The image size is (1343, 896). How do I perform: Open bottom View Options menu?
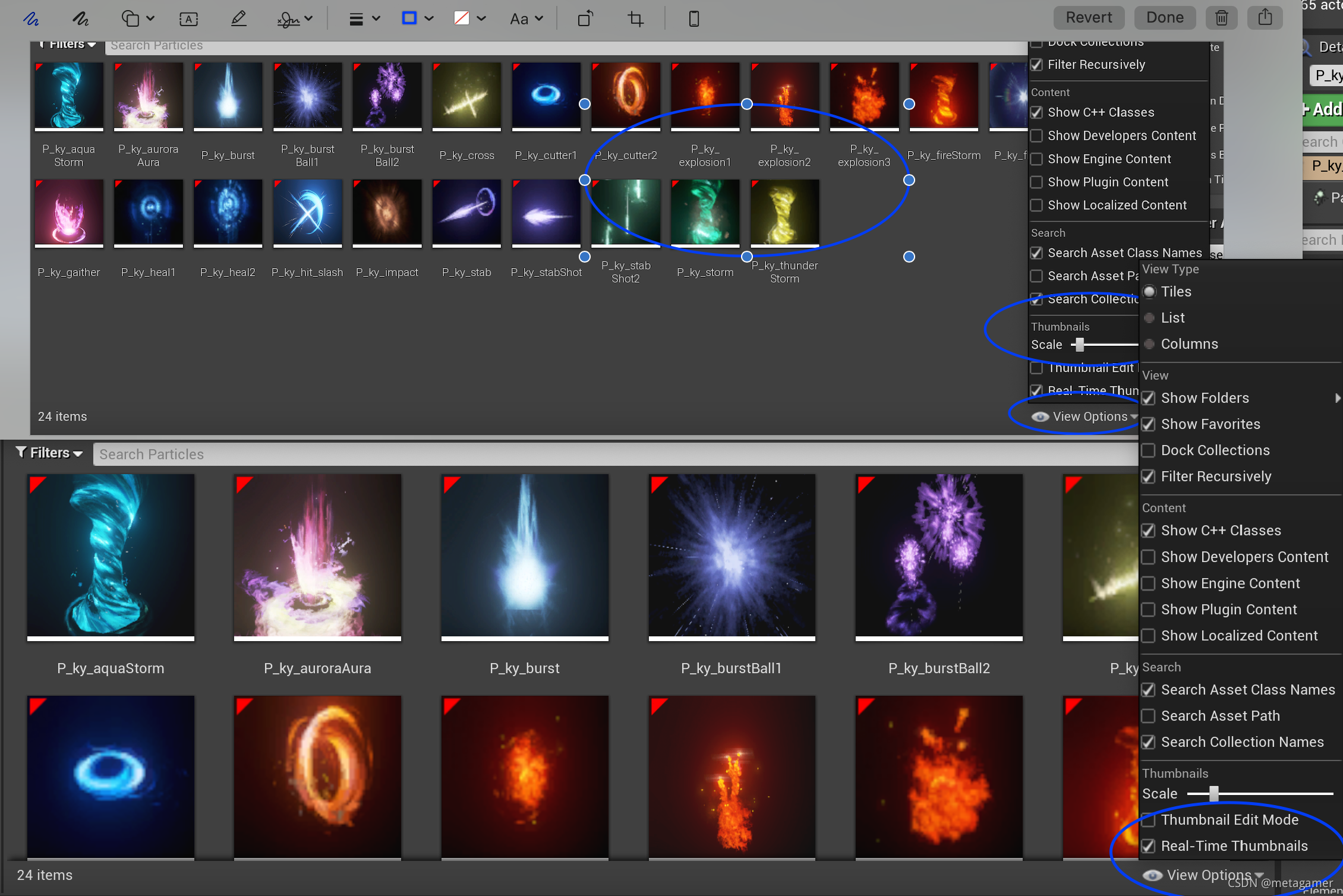click(1208, 875)
